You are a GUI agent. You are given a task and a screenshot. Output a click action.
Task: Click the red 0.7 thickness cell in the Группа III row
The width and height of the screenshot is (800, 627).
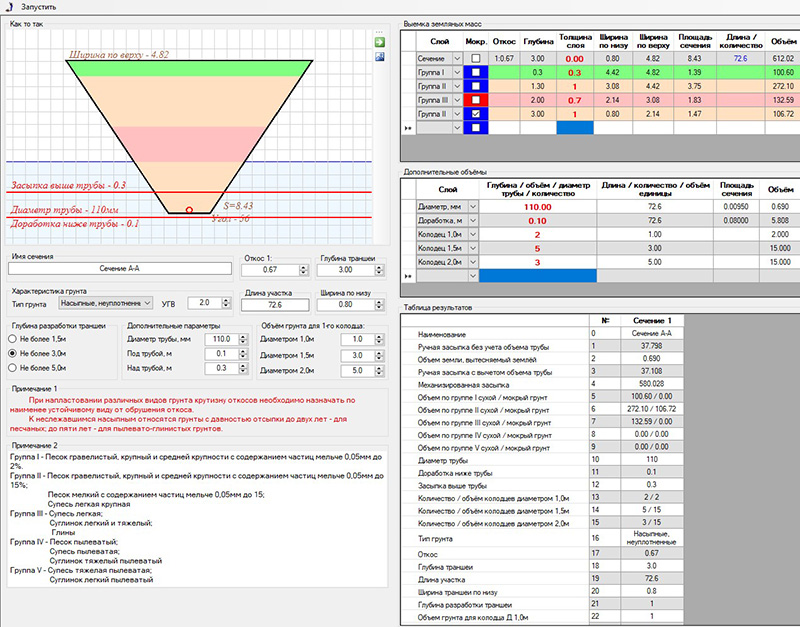click(575, 100)
